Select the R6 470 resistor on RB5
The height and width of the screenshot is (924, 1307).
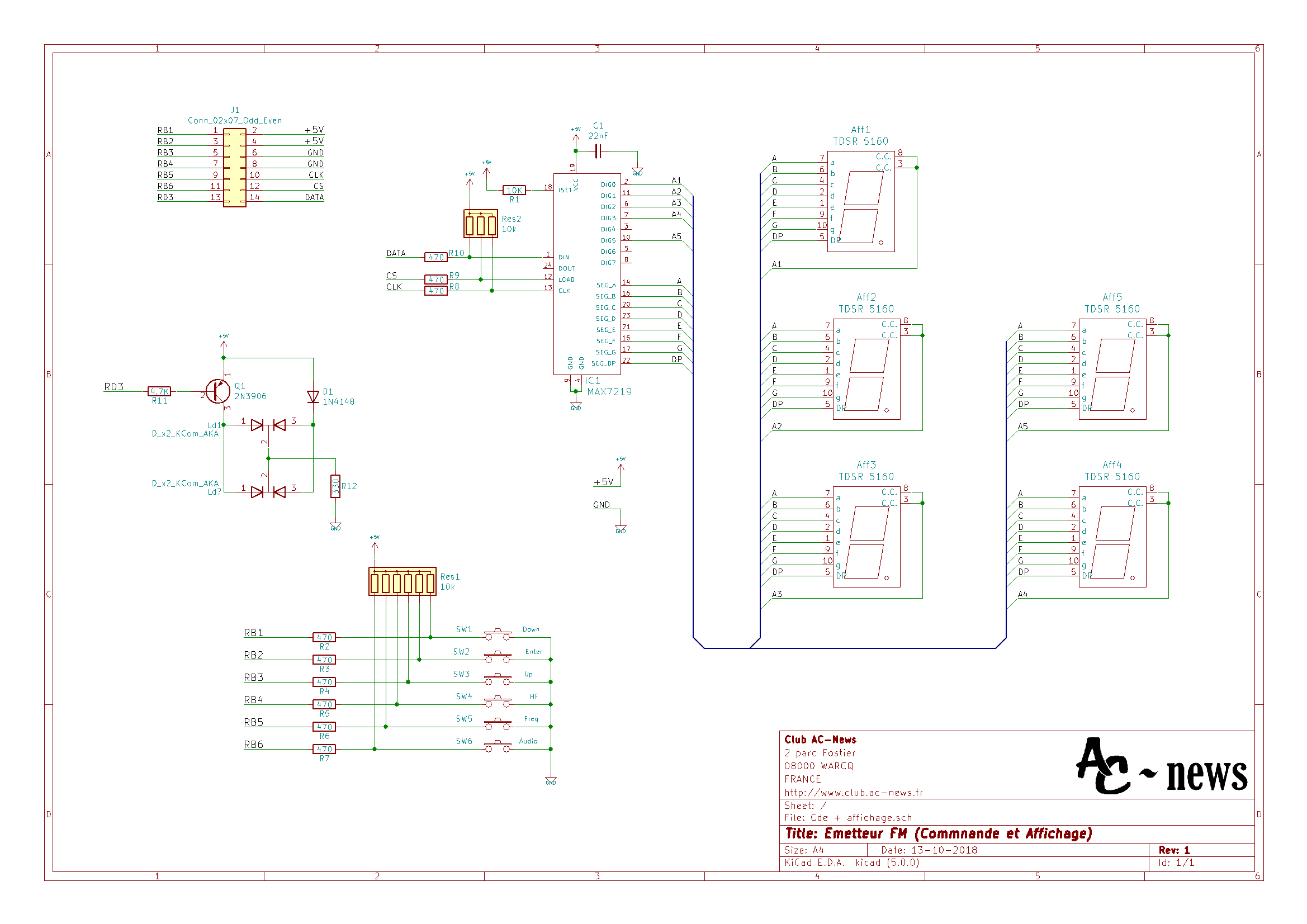click(x=324, y=727)
